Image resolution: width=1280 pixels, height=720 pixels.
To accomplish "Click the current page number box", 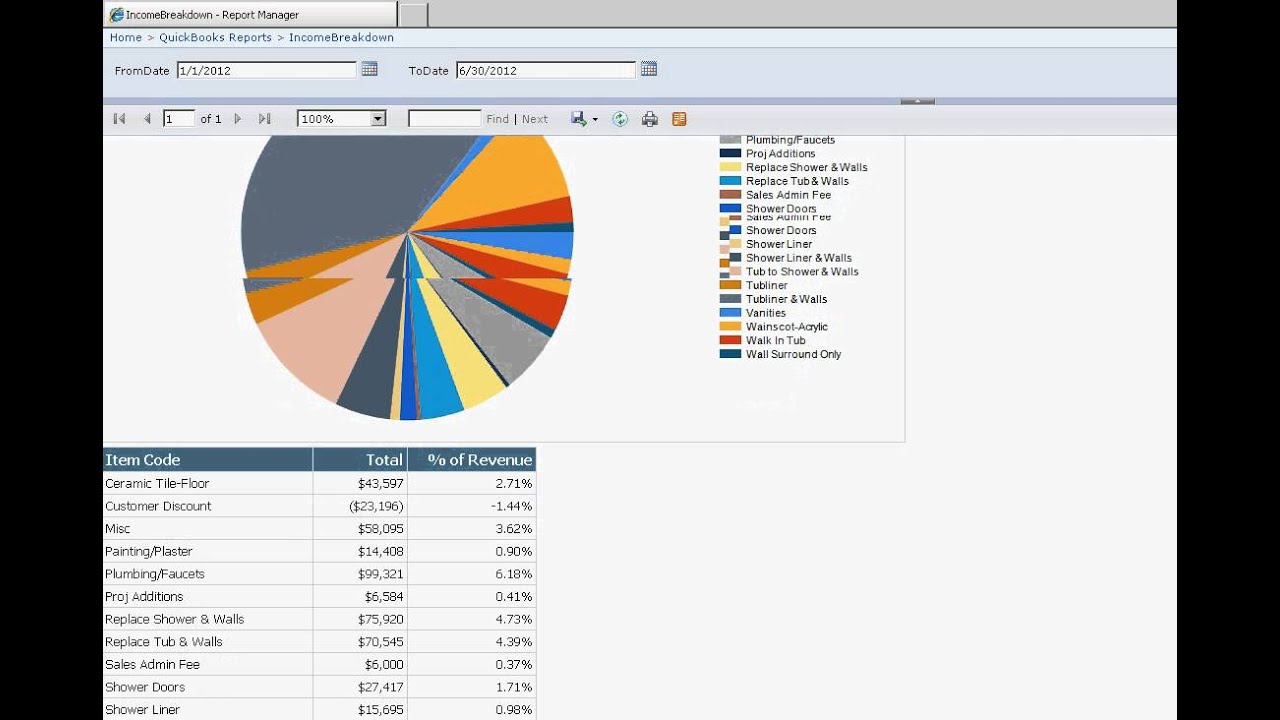I will click(x=179, y=119).
